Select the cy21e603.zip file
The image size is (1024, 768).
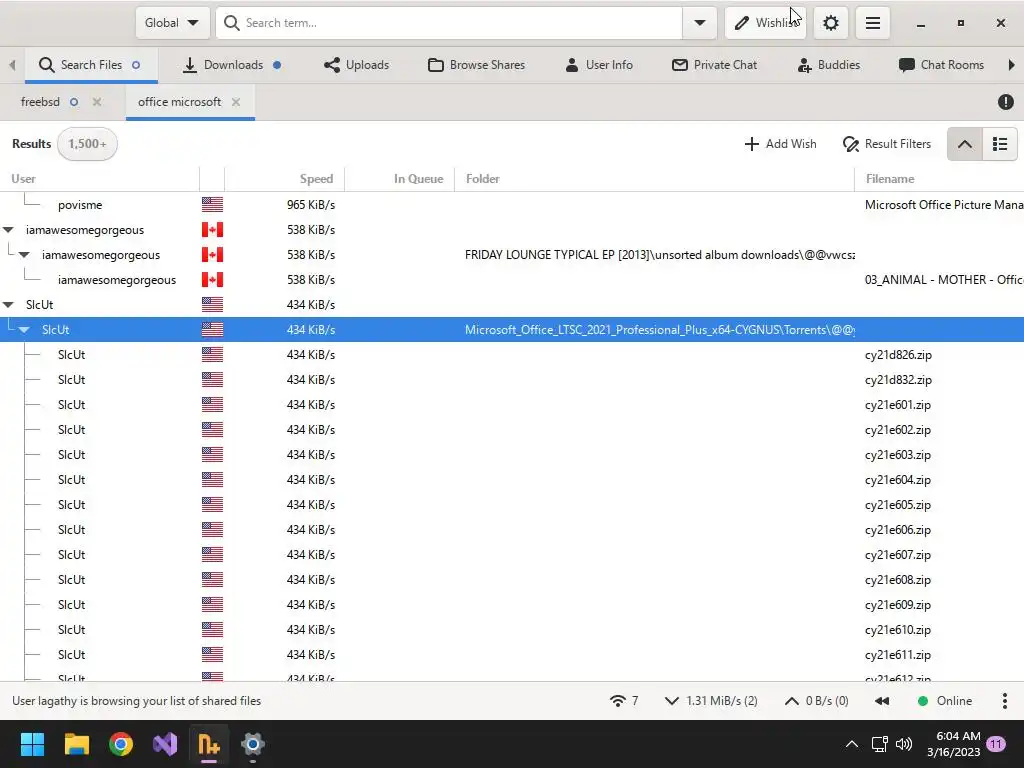coord(512,455)
